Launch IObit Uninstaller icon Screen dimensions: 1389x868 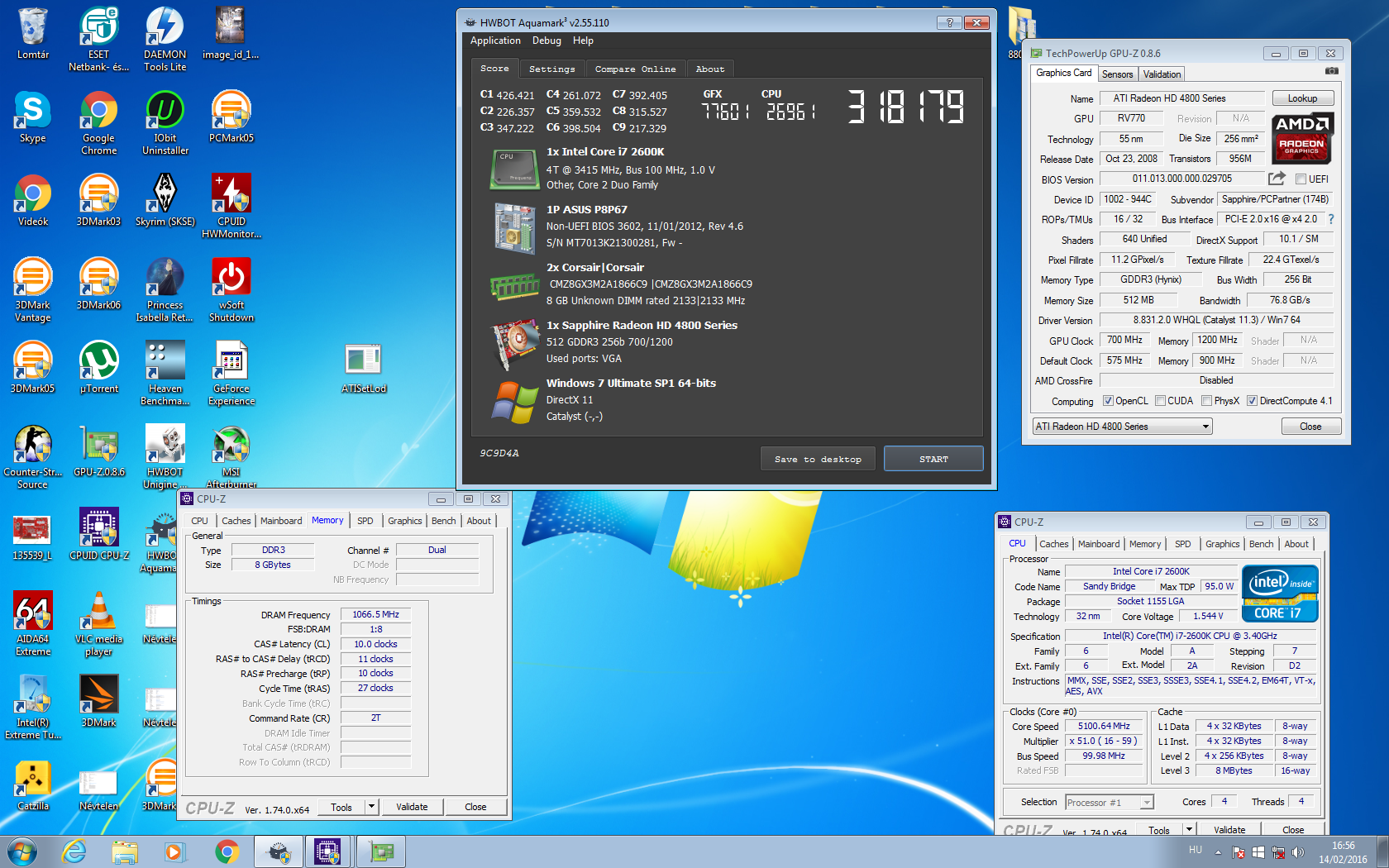[x=165, y=122]
